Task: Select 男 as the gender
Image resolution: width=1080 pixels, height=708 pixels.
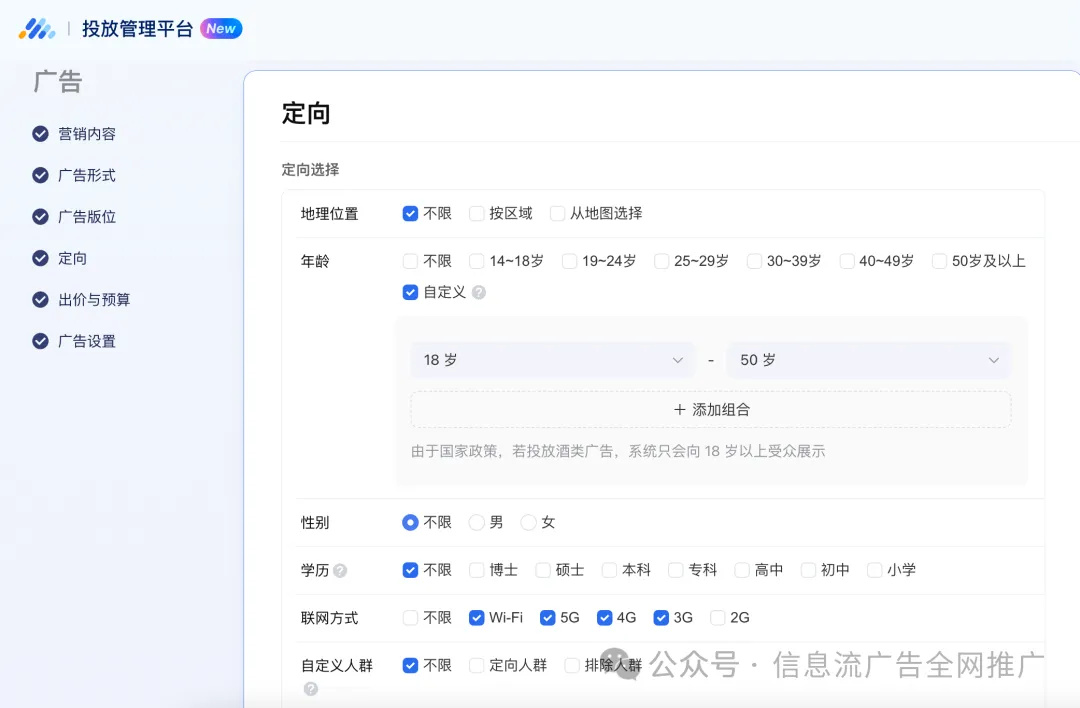Action: [476, 521]
